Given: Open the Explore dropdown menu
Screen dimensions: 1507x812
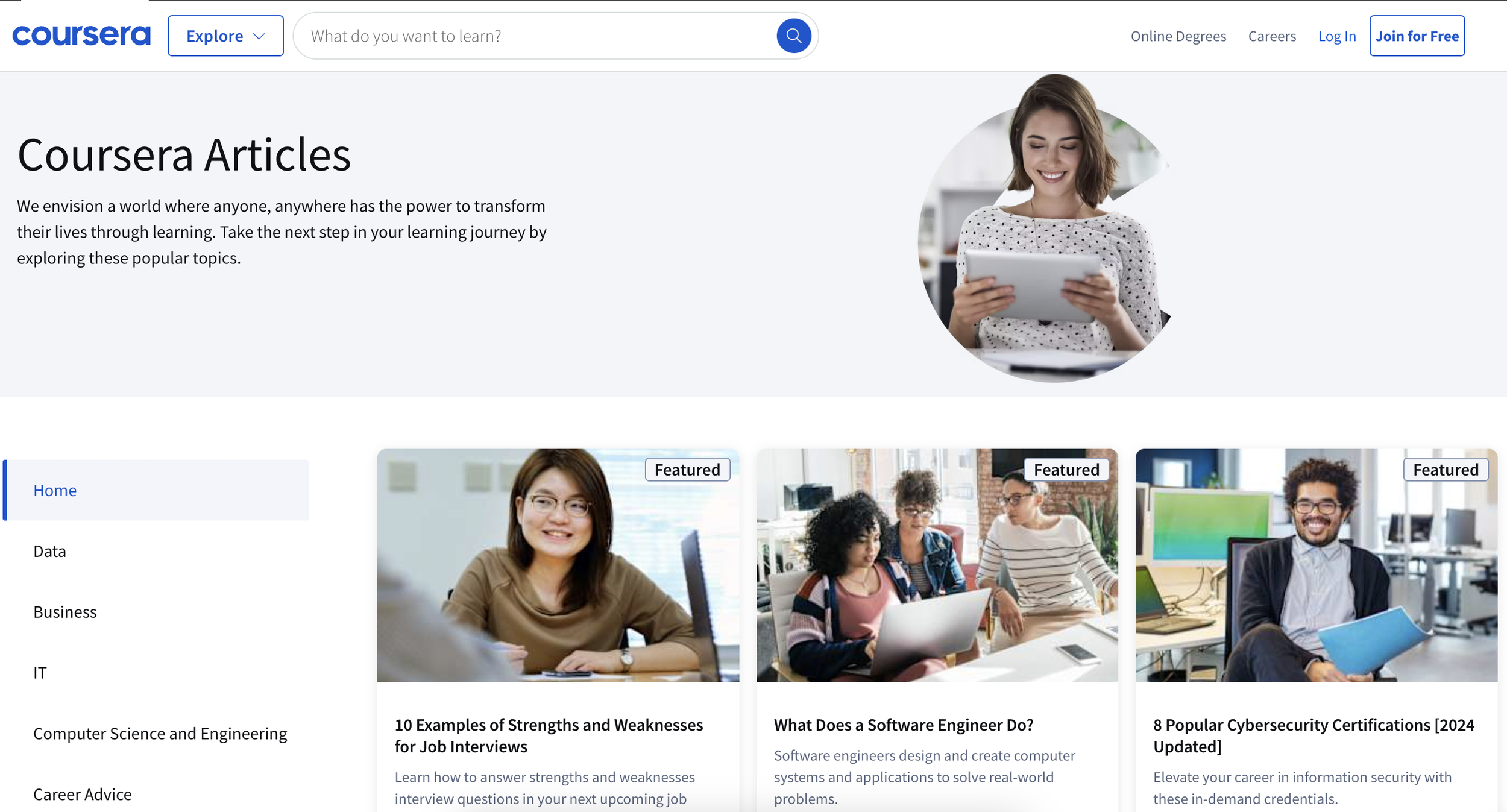Looking at the screenshot, I should coord(225,36).
